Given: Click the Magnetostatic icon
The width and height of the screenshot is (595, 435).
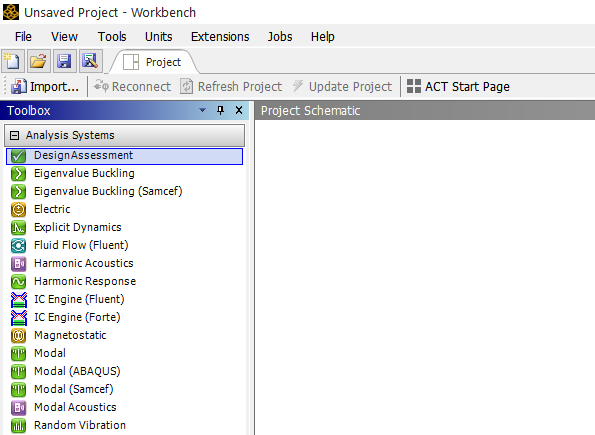Looking at the screenshot, I should click(x=18, y=336).
